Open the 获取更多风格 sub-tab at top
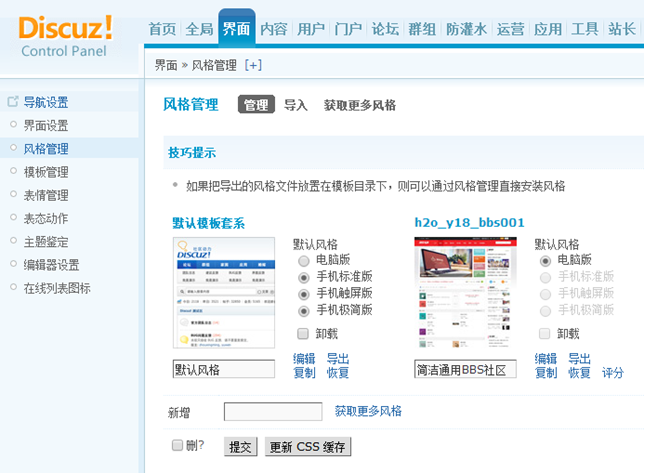 pyautogui.click(x=360, y=105)
